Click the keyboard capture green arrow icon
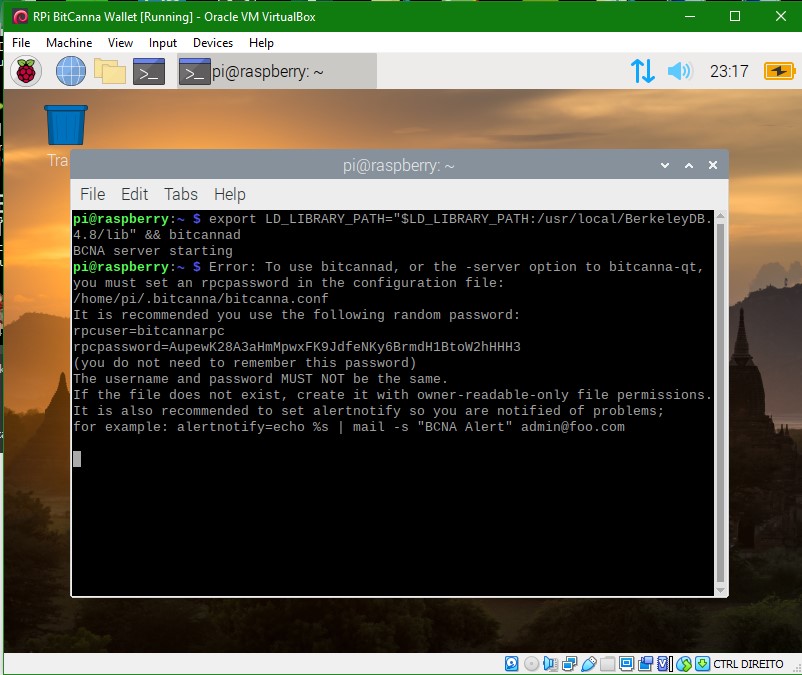Screen dimensions: 802x675 click(x=703, y=664)
